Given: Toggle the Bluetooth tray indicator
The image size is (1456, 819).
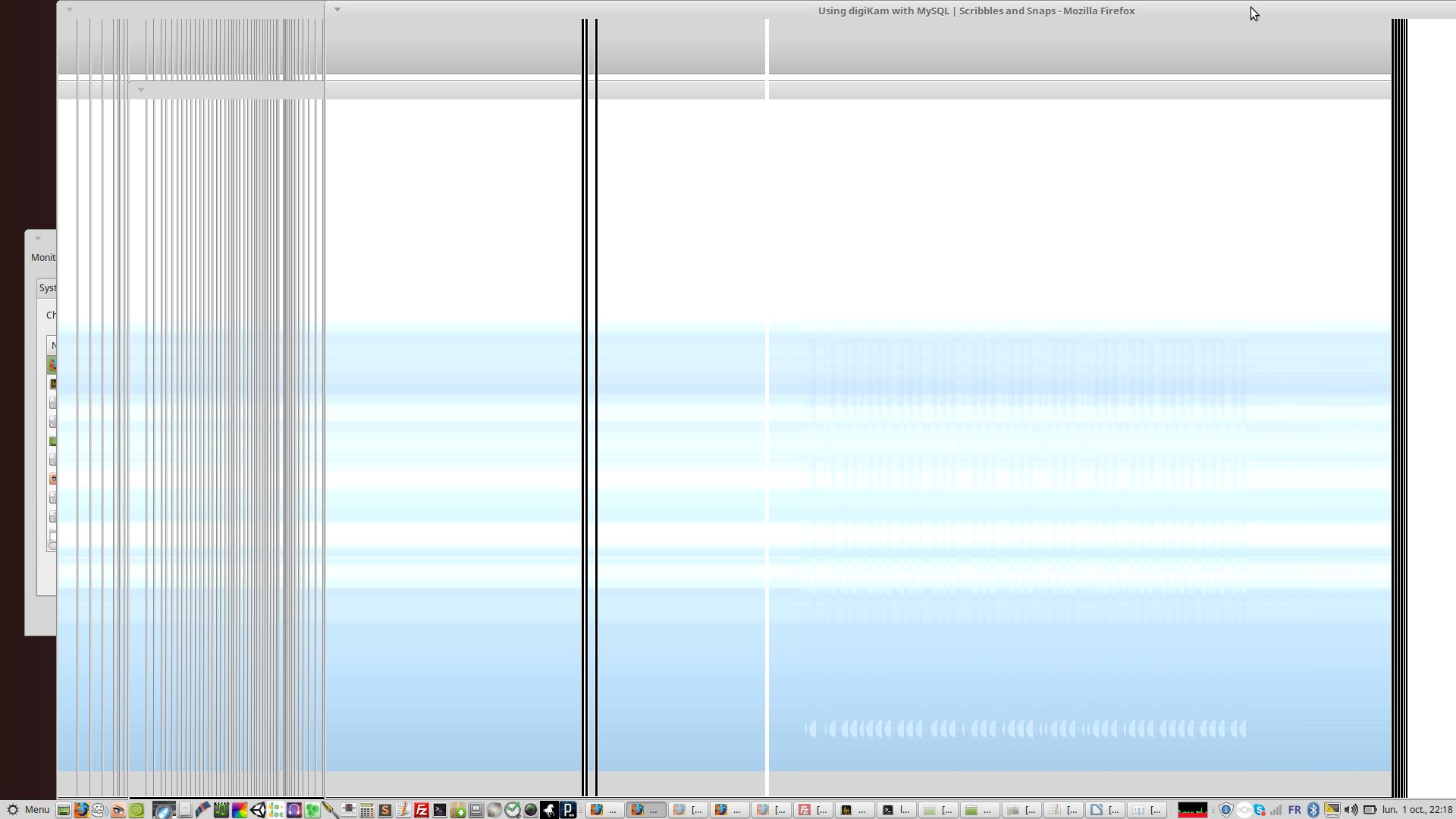Looking at the screenshot, I should coord(1313,810).
